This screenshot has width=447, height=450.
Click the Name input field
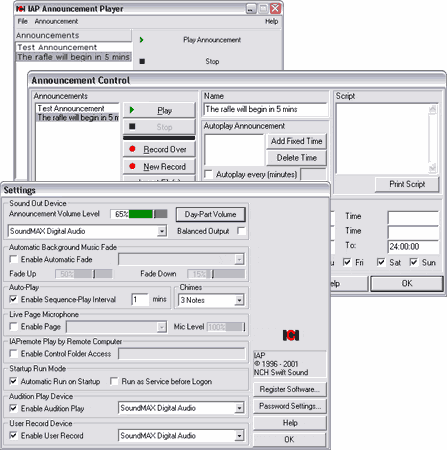point(265,109)
